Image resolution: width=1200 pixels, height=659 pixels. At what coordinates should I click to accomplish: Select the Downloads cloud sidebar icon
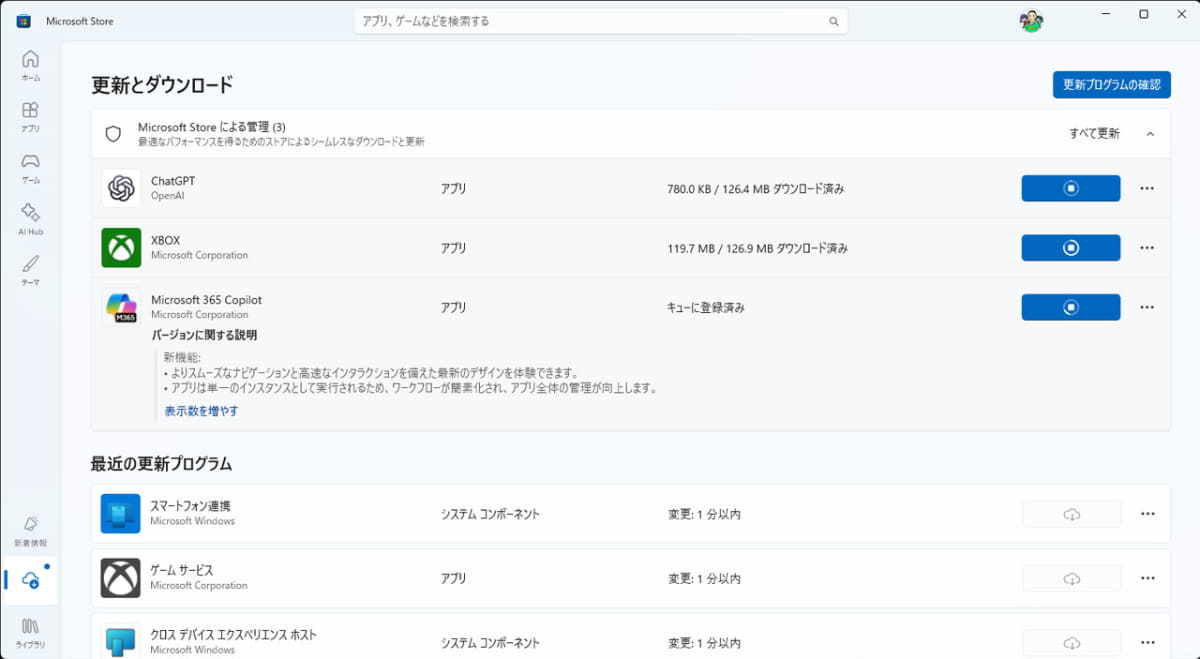point(30,581)
